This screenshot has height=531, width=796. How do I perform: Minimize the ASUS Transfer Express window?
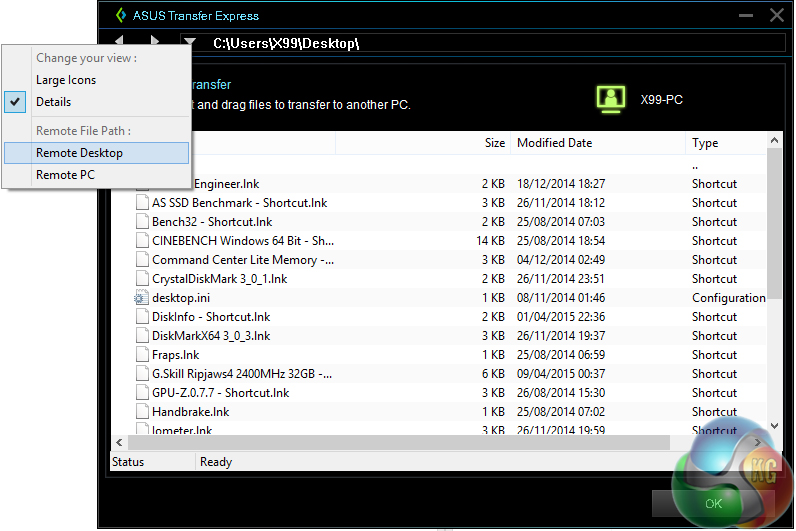pyautogui.click(x=746, y=16)
